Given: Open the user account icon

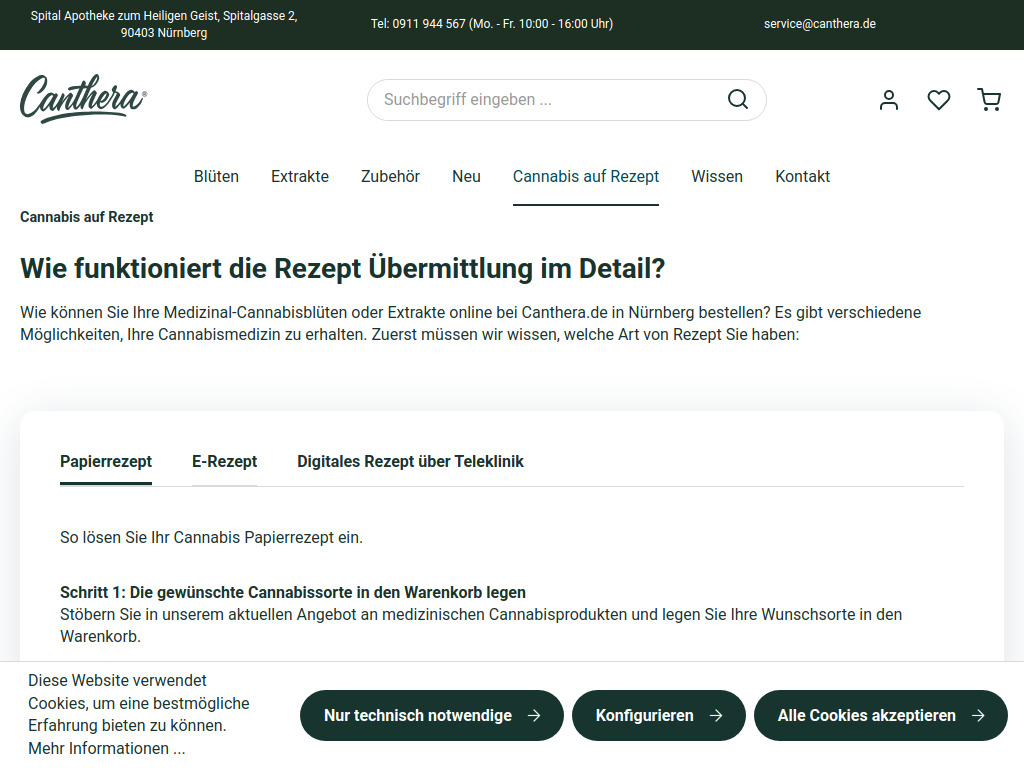Looking at the screenshot, I should (x=888, y=99).
